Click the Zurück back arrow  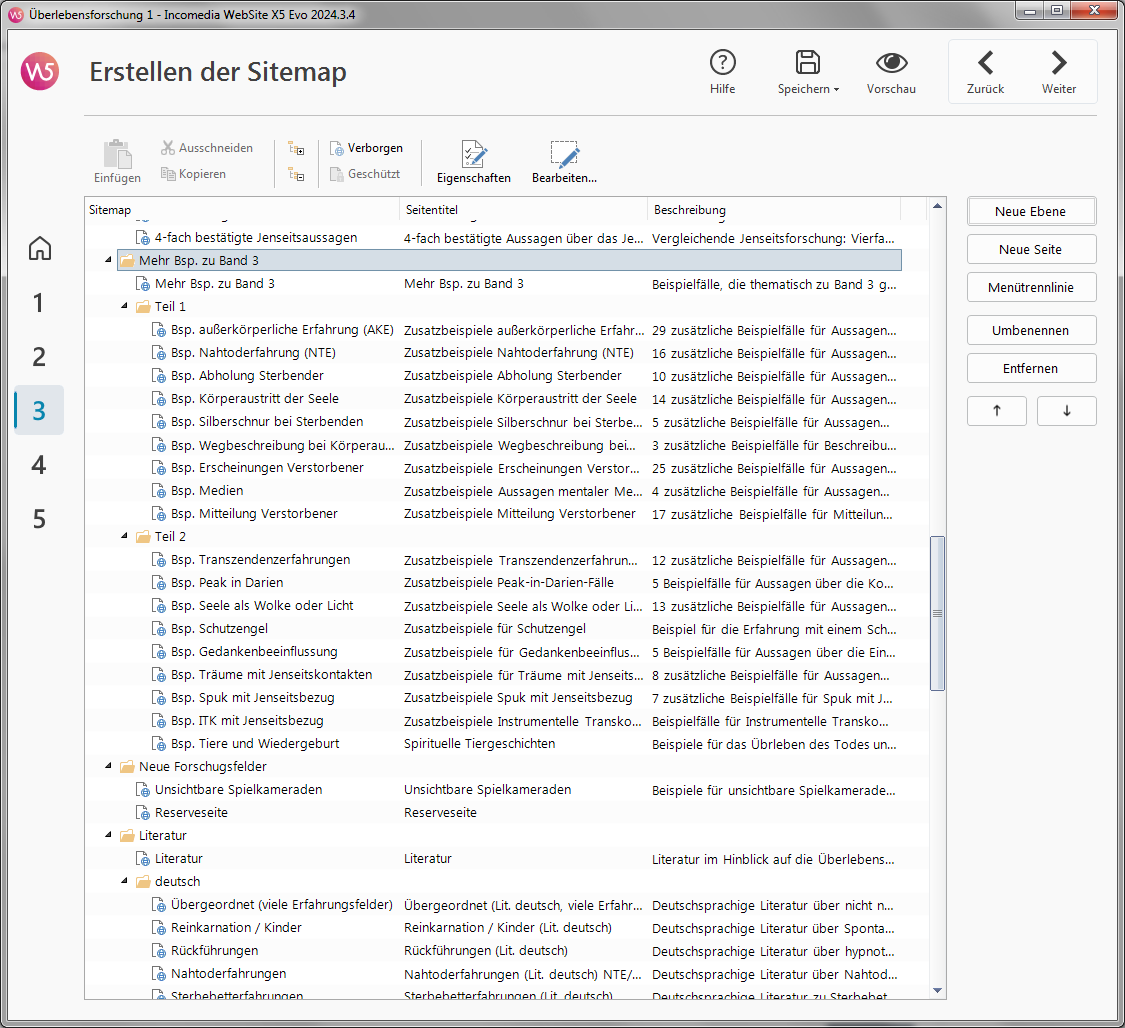(x=985, y=63)
